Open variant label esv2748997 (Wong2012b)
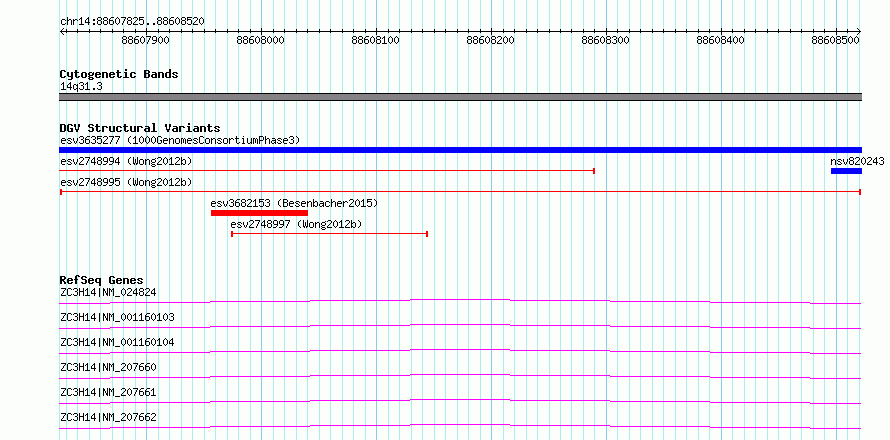Image resolution: width=890 pixels, height=440 pixels. (296, 224)
